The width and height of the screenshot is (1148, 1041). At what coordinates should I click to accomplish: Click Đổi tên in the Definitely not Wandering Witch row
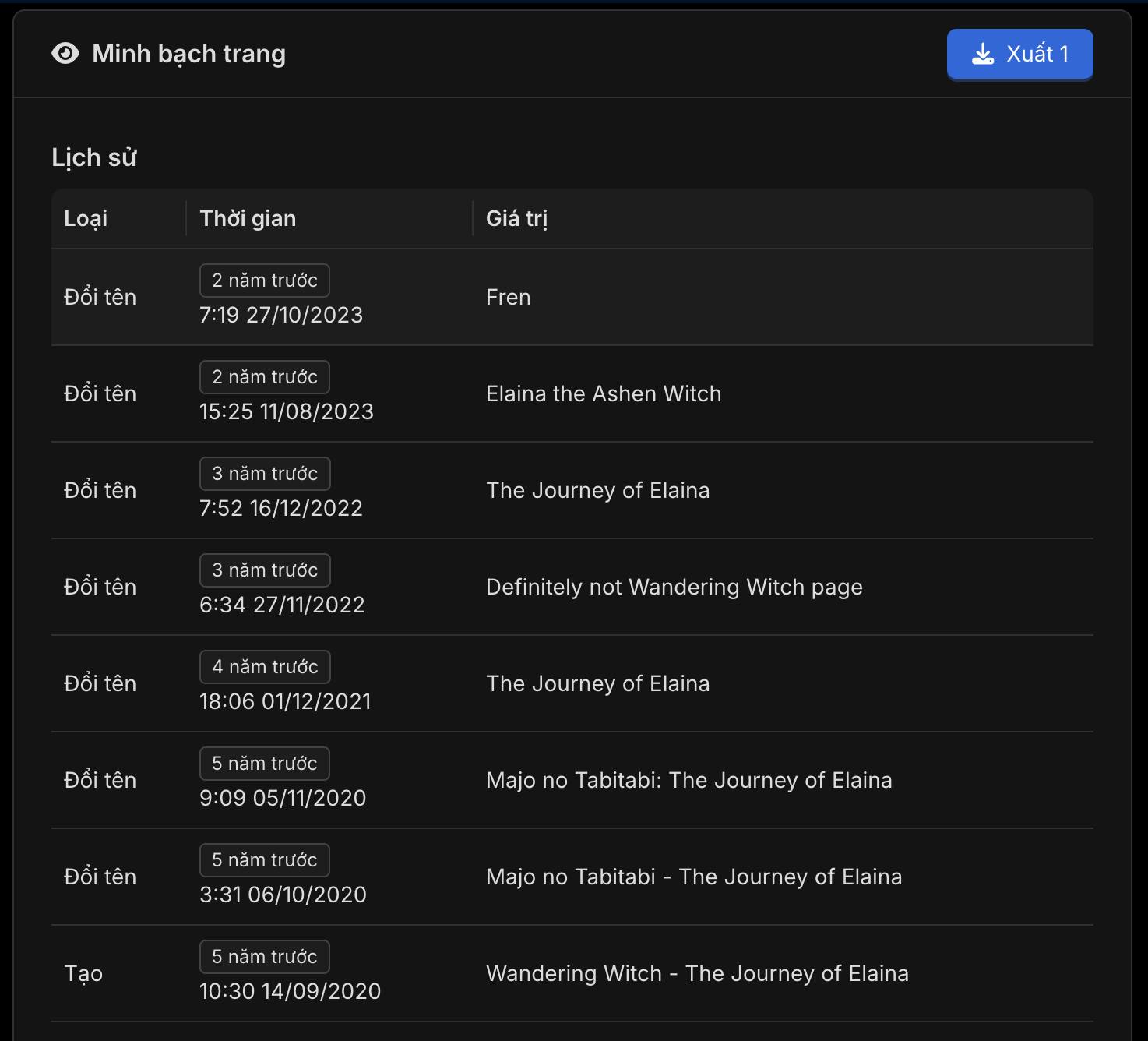100,587
